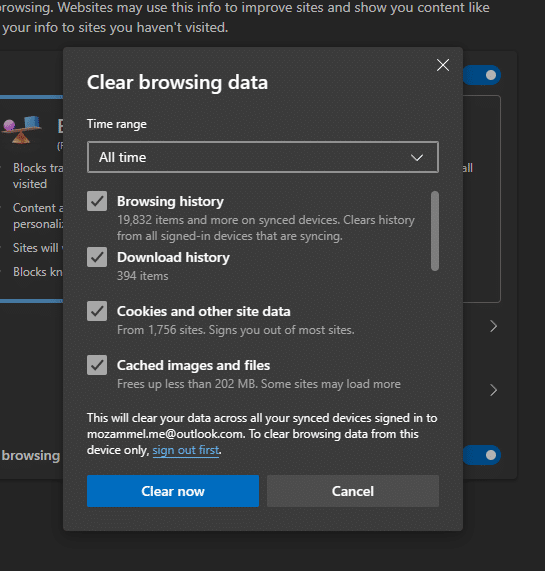The width and height of the screenshot is (545, 571).
Task: Select the Cookies and other site data label
Action: tap(204, 311)
